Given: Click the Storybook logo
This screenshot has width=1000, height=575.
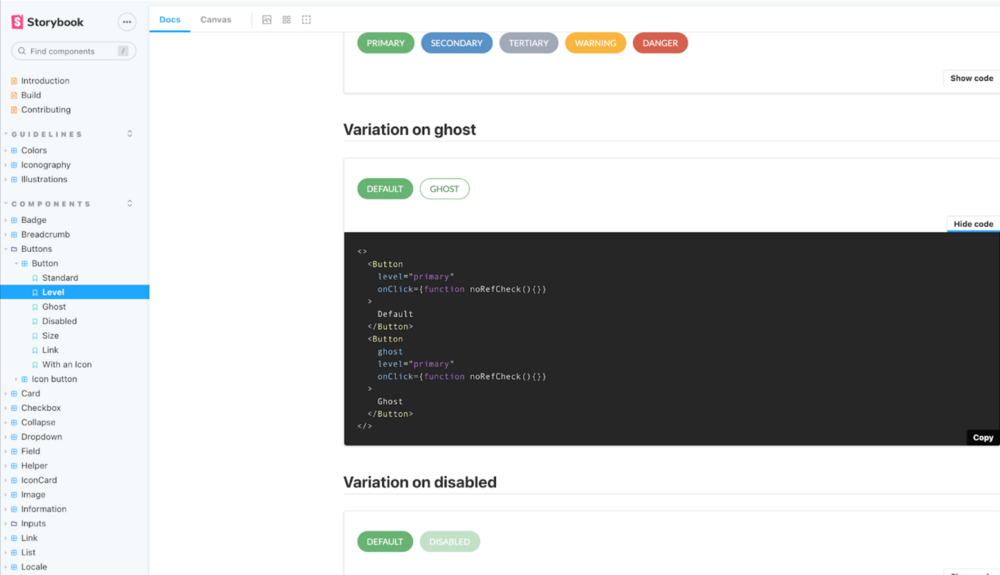Looking at the screenshot, I should click(x=47, y=22).
